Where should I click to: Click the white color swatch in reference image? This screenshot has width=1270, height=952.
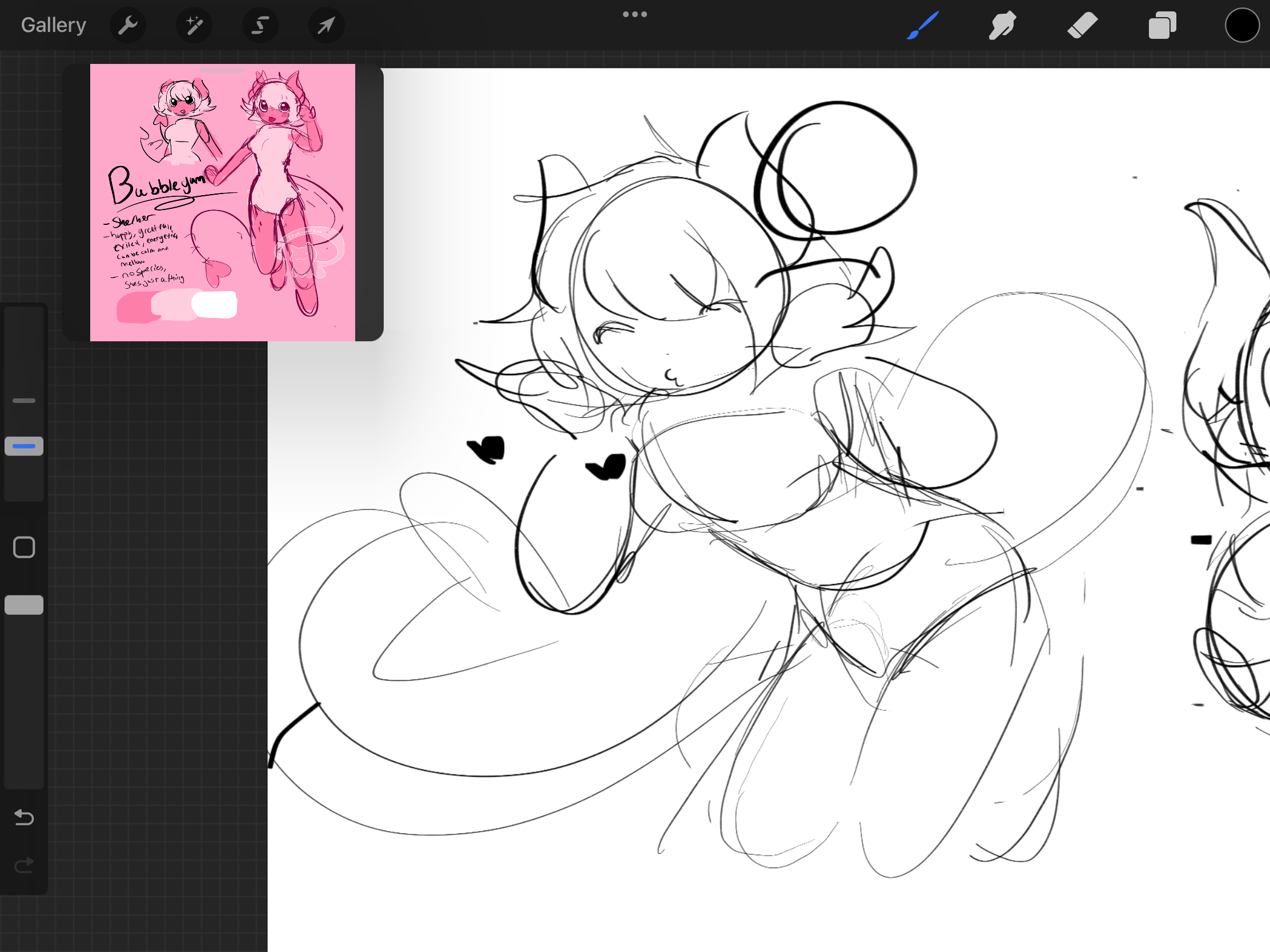[215, 304]
